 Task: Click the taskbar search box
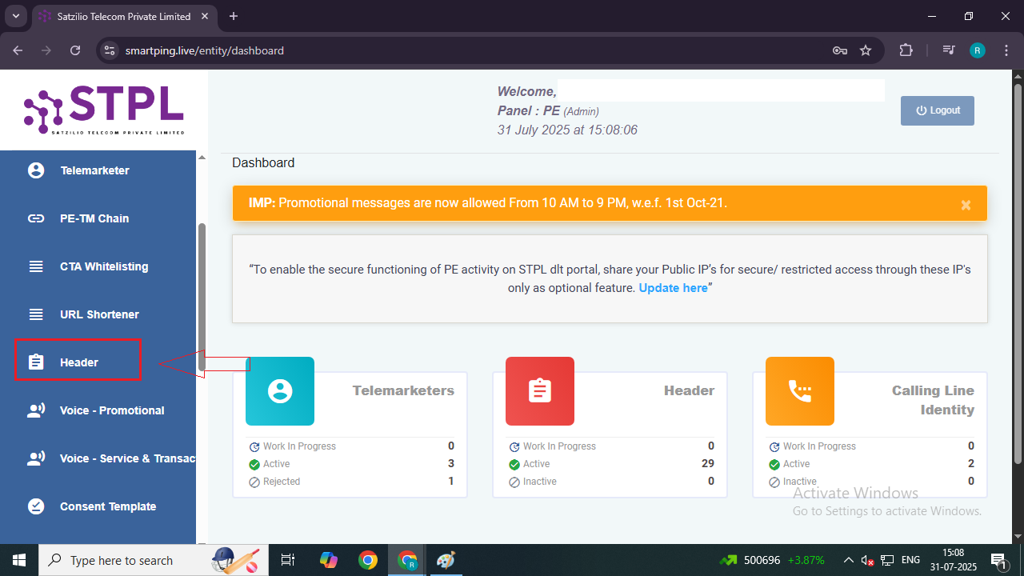153,560
